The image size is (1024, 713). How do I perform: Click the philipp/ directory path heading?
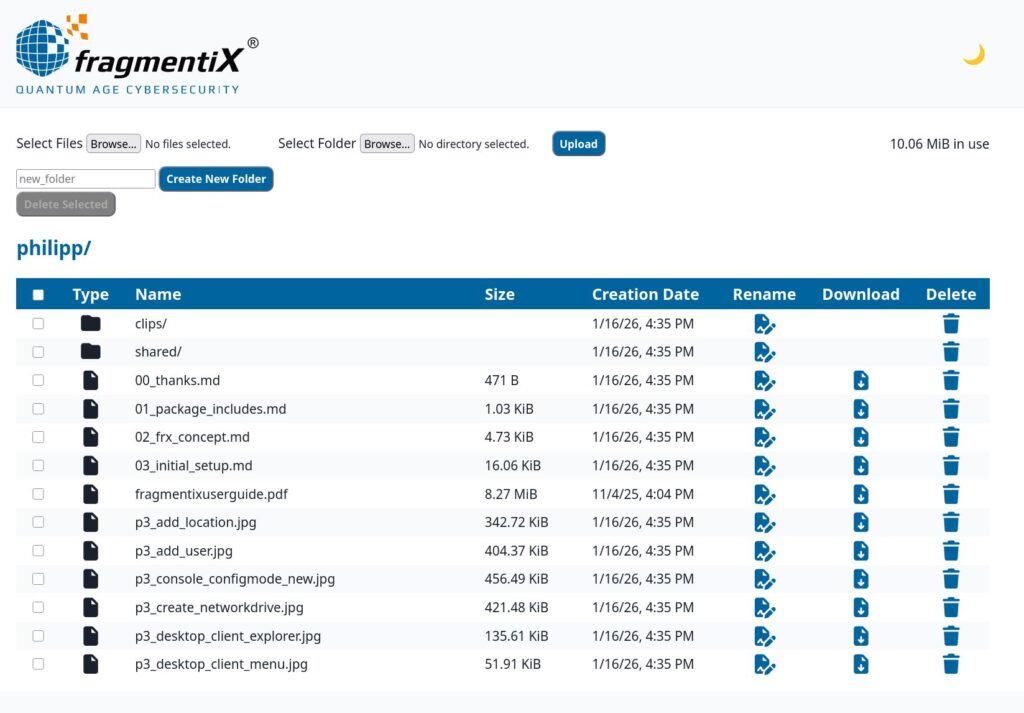pyautogui.click(x=54, y=248)
